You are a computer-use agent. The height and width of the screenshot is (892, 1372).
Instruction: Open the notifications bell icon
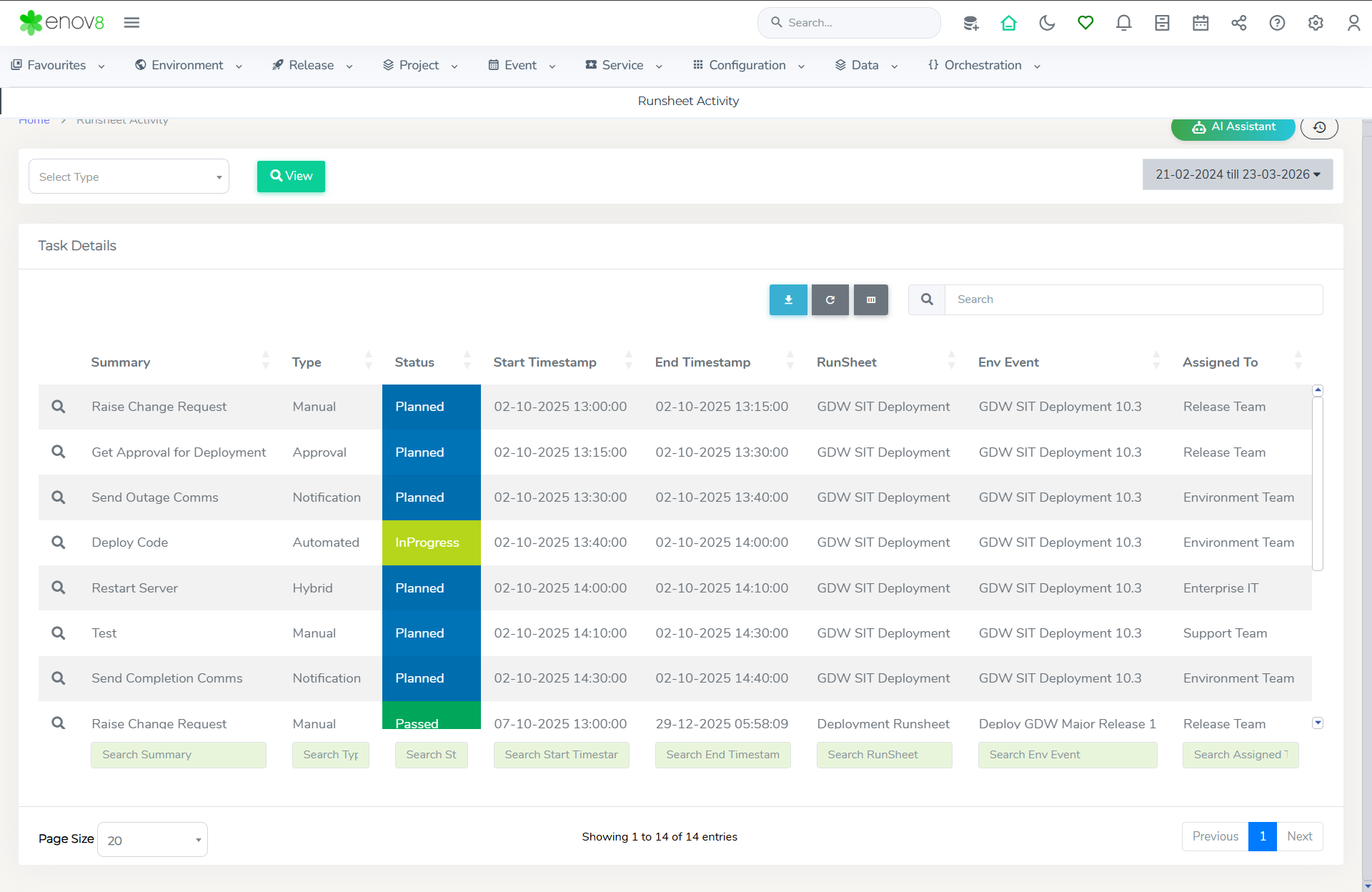pos(1123,23)
